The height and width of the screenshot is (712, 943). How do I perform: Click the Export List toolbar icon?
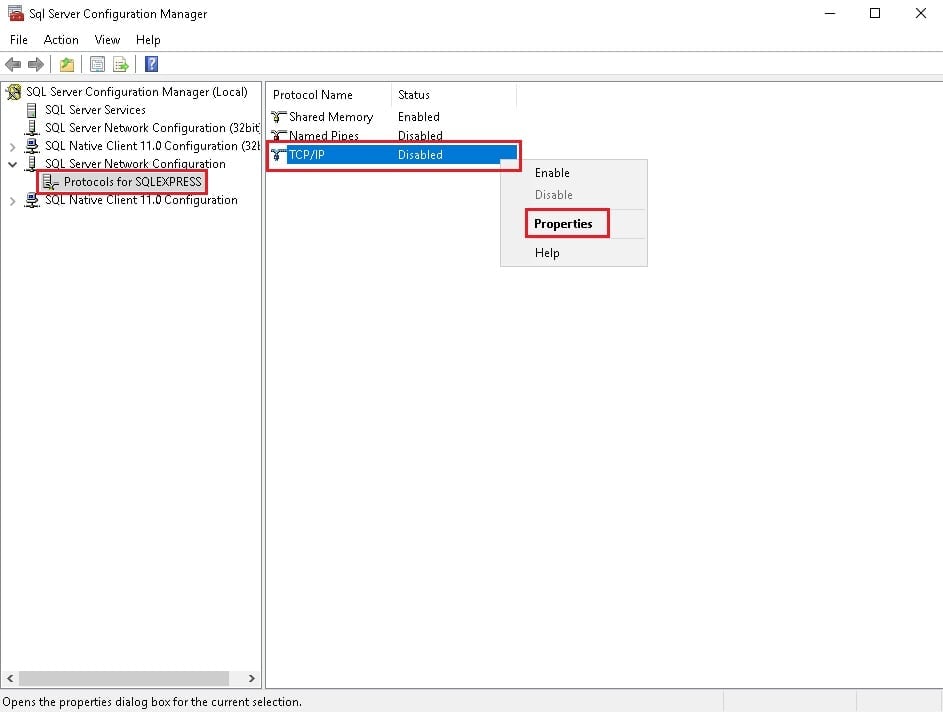tap(121, 64)
